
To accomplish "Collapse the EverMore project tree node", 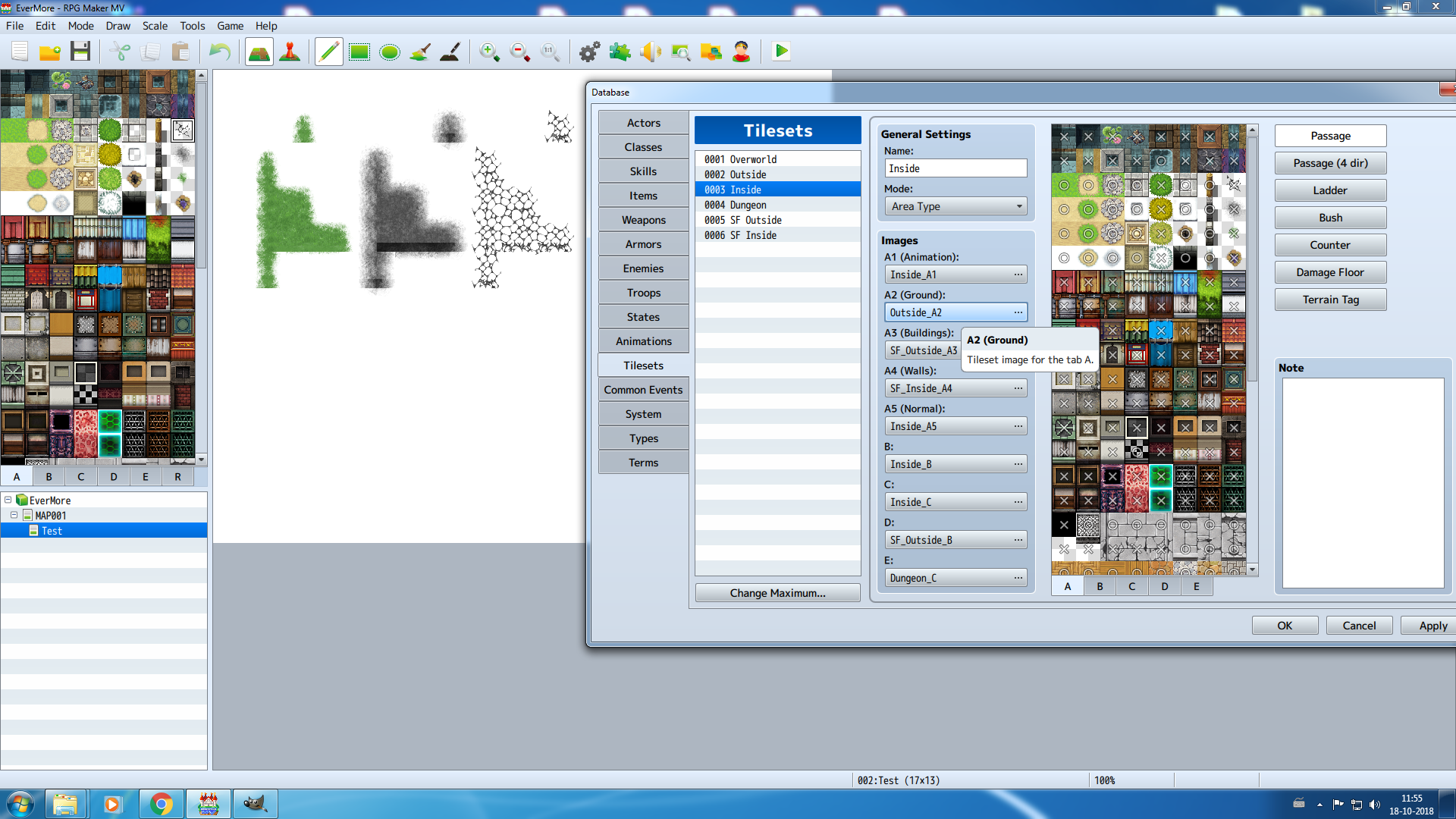I will click(8, 500).
